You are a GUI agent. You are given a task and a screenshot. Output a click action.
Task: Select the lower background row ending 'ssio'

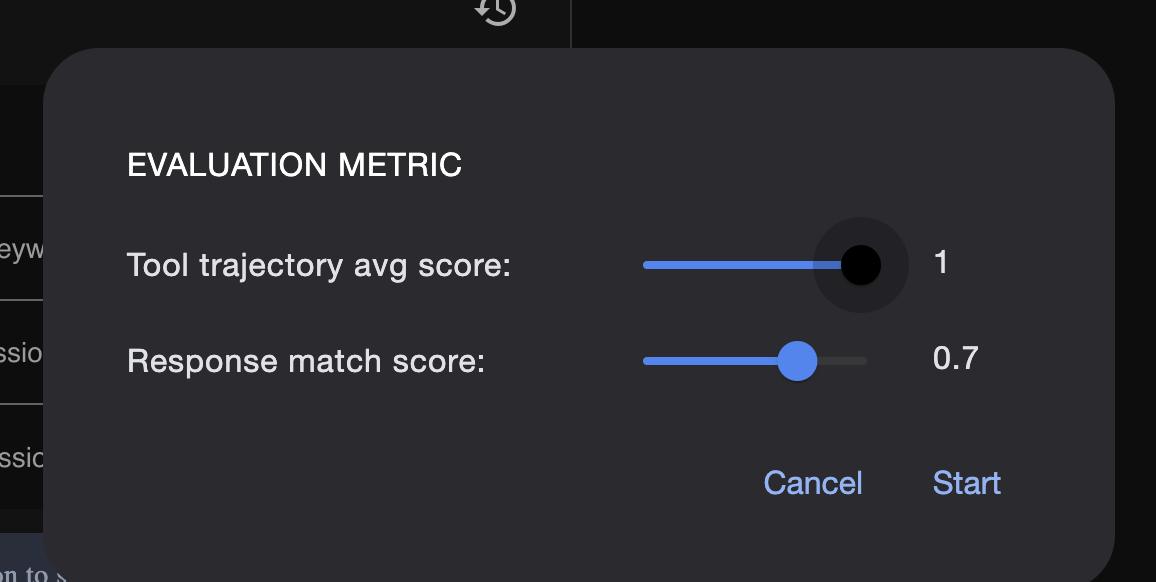click(21, 457)
